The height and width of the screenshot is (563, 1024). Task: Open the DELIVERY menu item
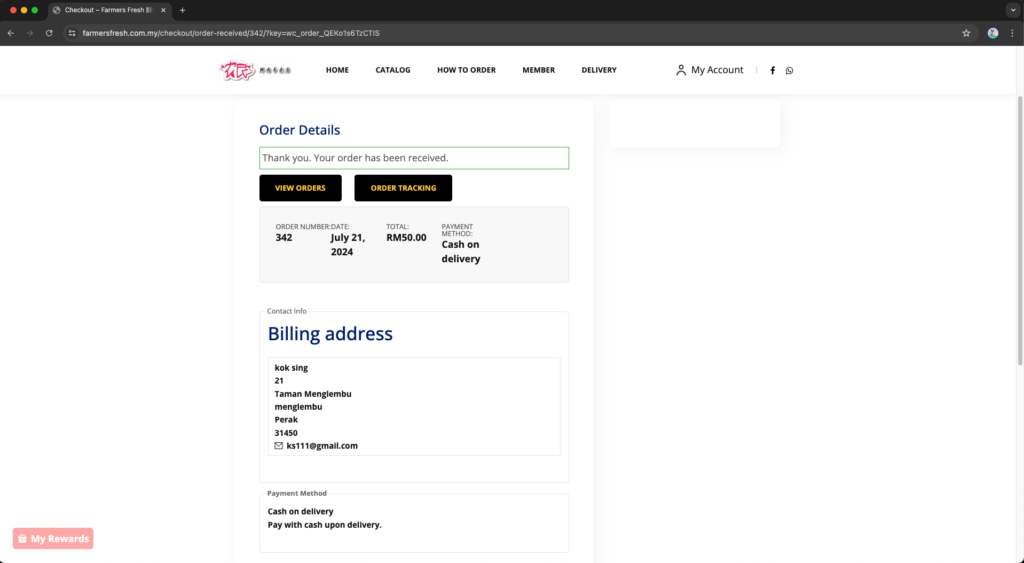[599, 70]
